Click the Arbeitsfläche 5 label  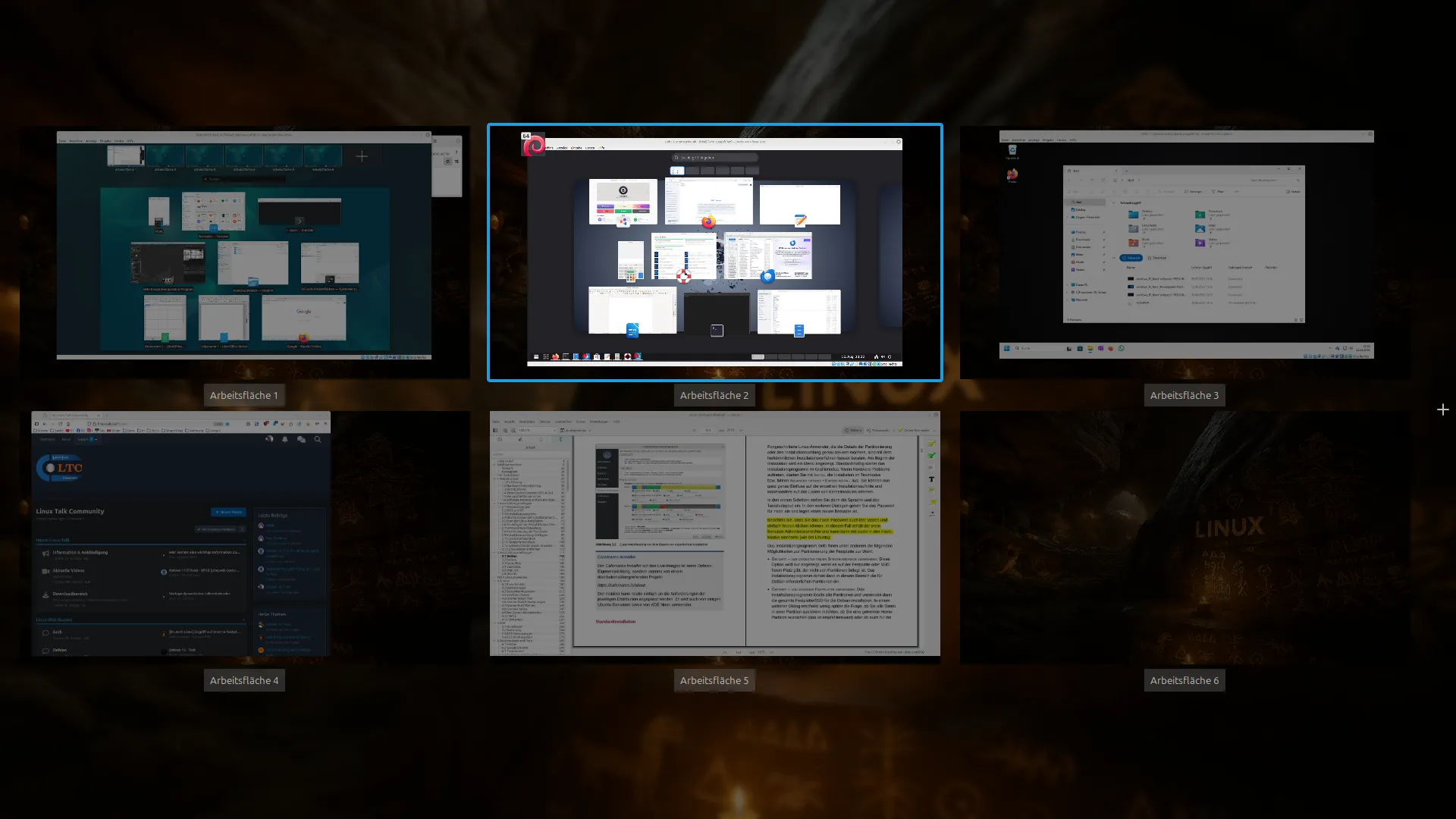point(714,680)
